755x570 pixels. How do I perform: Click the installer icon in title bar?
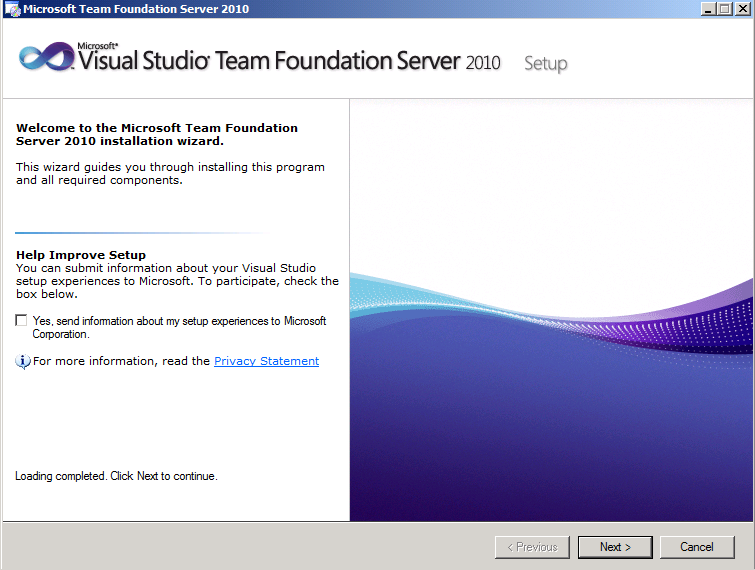[13, 9]
